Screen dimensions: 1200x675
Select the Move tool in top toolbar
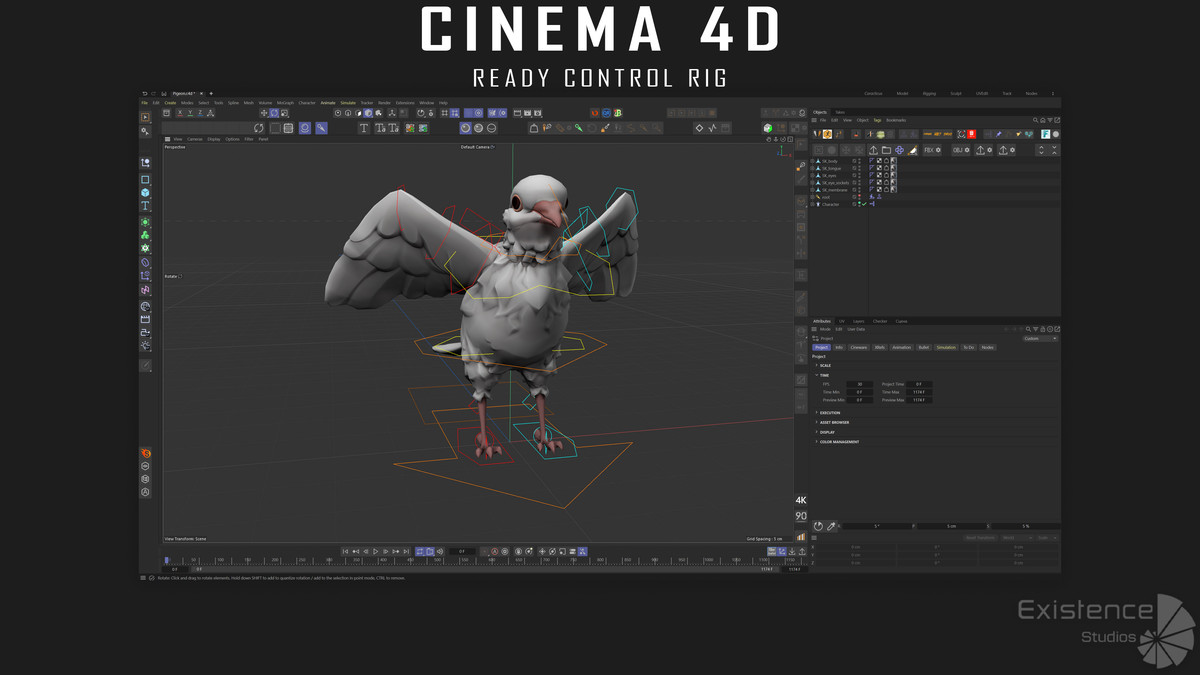264,113
